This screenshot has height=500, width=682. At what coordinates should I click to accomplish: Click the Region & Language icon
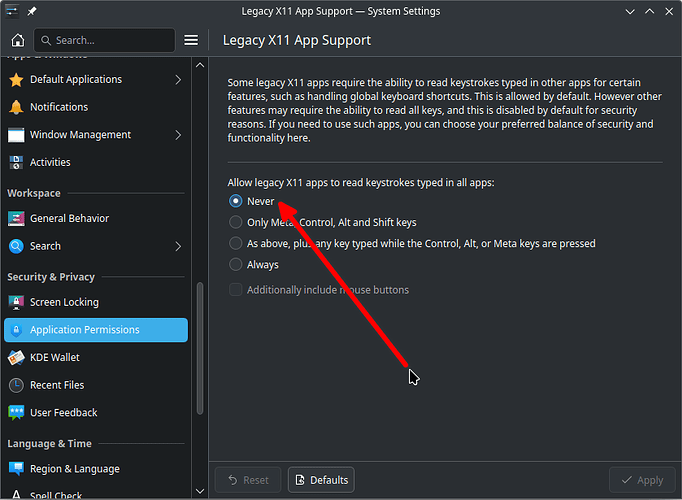(x=16, y=469)
